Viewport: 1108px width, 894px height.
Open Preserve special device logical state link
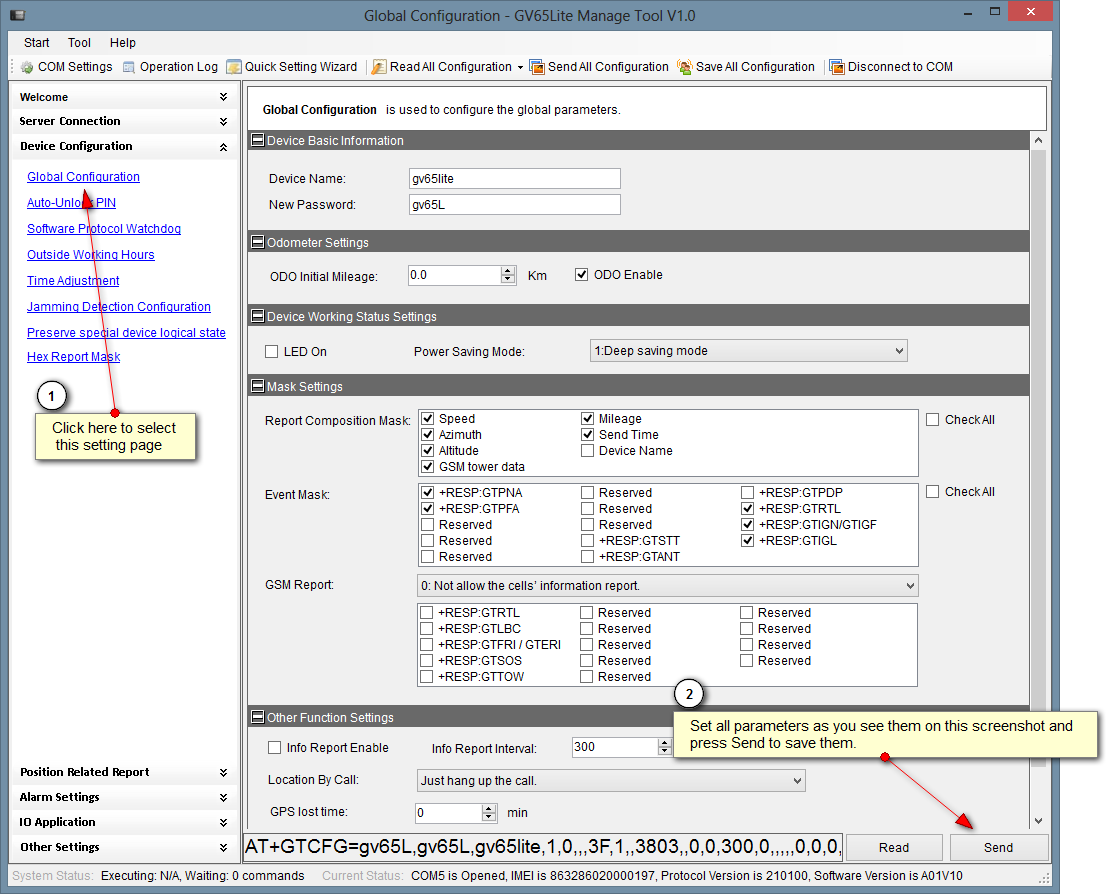click(x=126, y=333)
